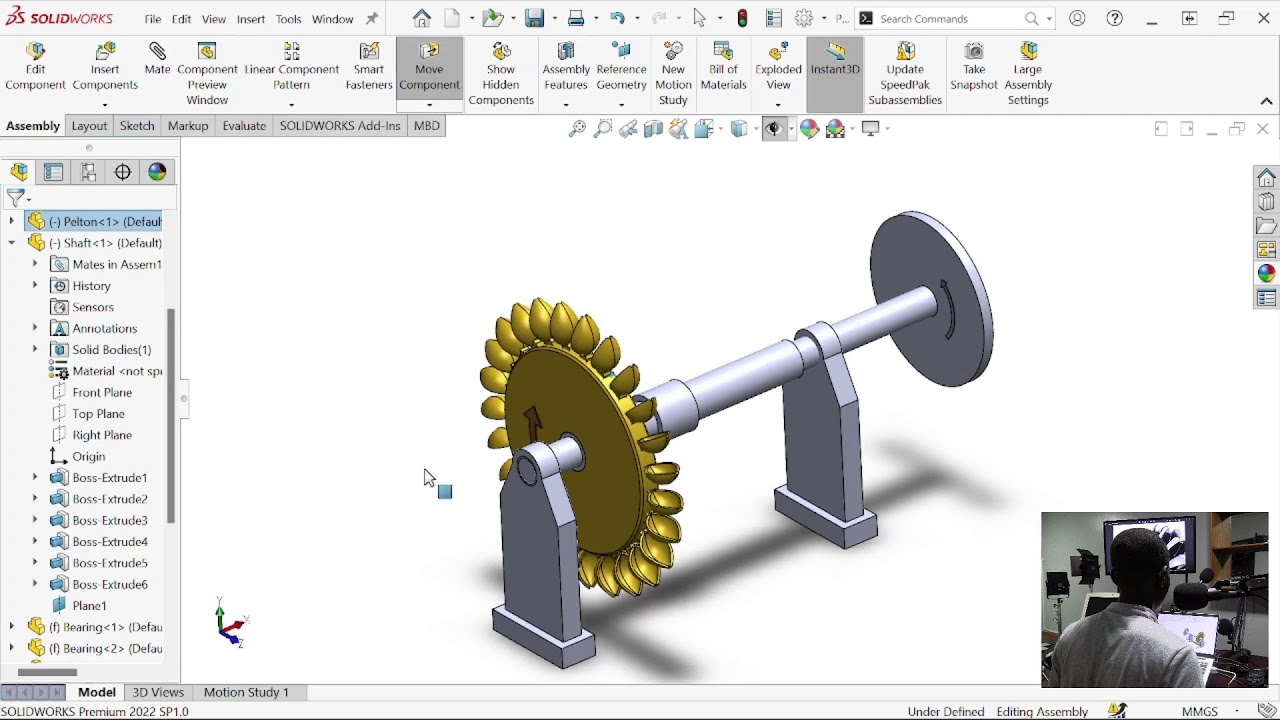The image size is (1280, 720).
Task: Activate the Move Component tool
Action: [429, 67]
